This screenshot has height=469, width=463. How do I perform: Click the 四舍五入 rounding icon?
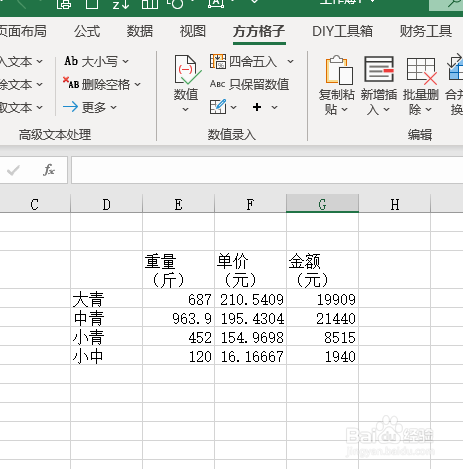218,62
